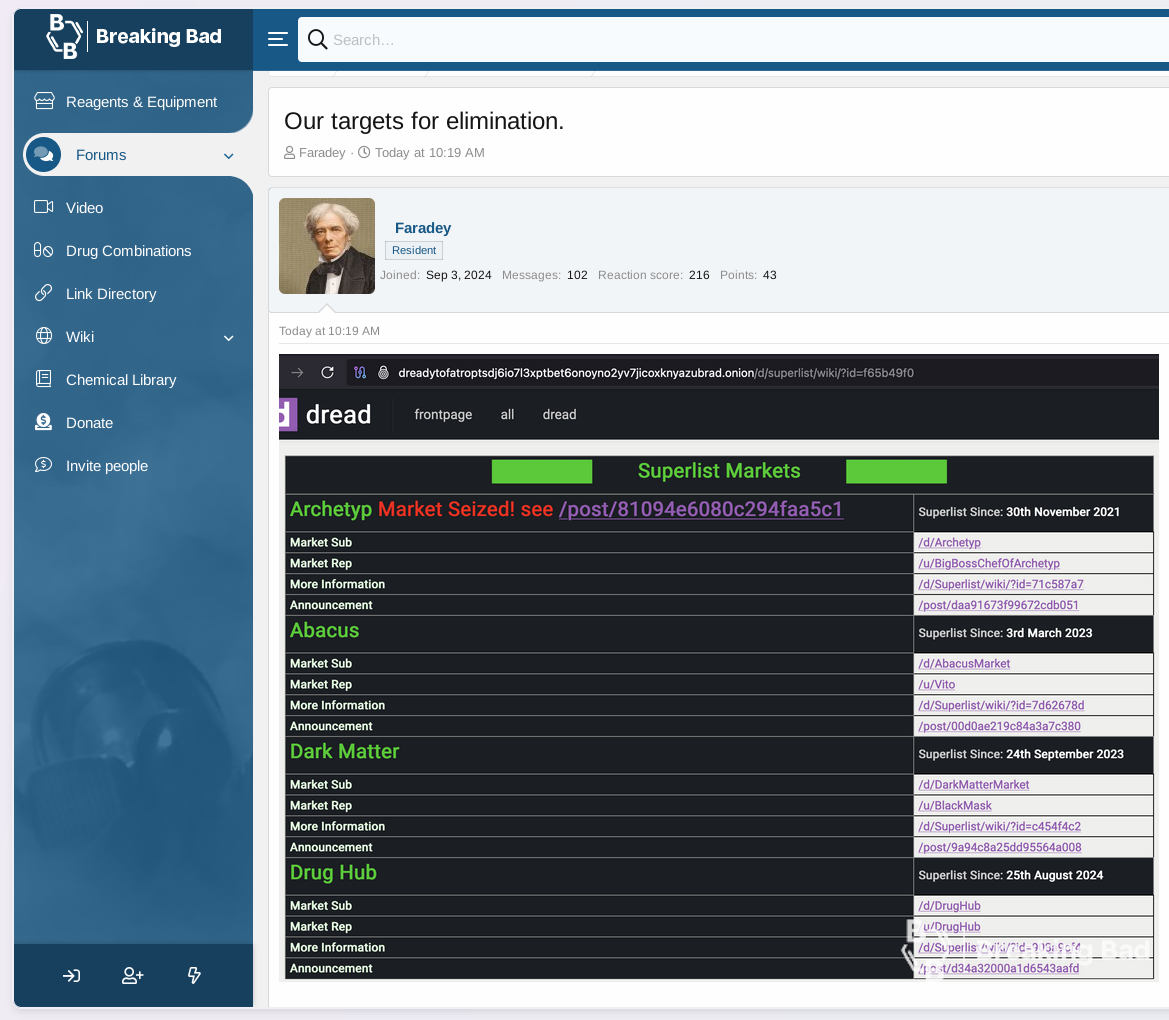Click 'Superlist Since: 3rd March 2023' text
The width and height of the screenshot is (1169, 1020).
pyautogui.click(x=1005, y=633)
